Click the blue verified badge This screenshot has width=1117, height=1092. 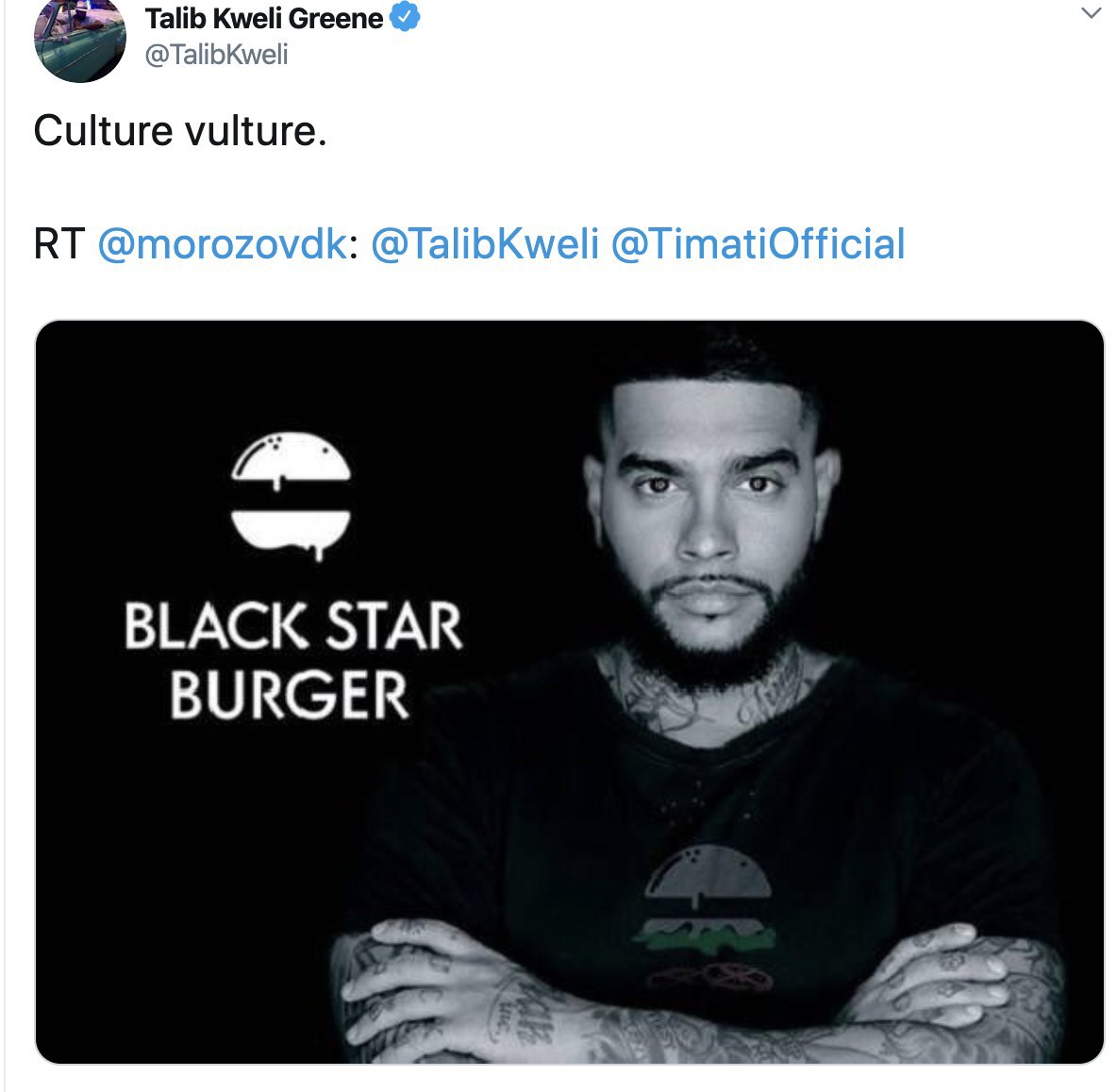[405, 18]
